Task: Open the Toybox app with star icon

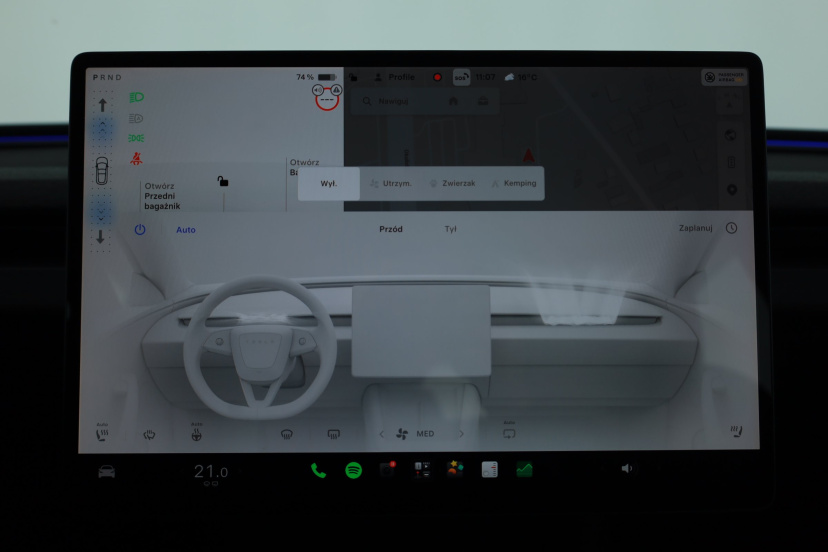Action: (455, 469)
